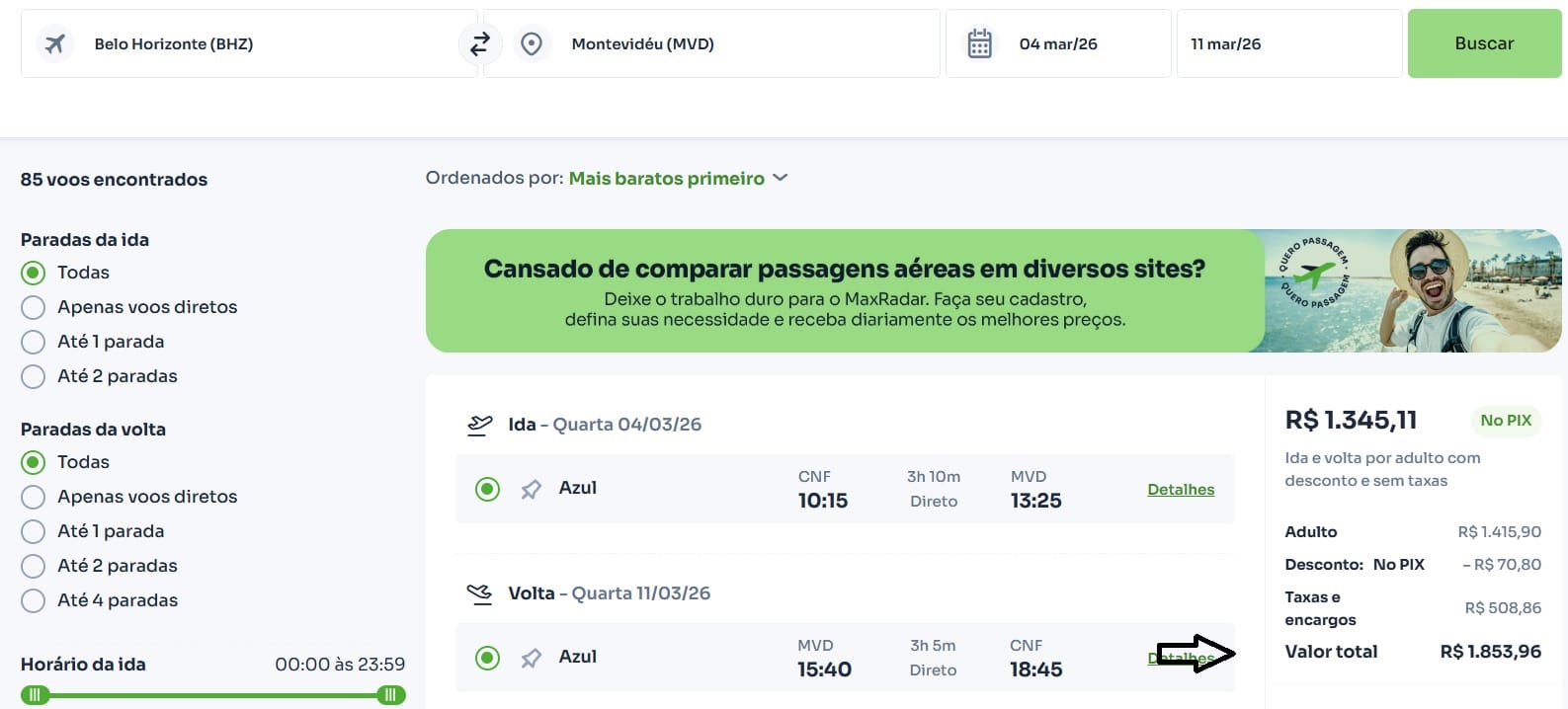Click the Ida takeoff plane icon
The image size is (1568, 709).
479,425
